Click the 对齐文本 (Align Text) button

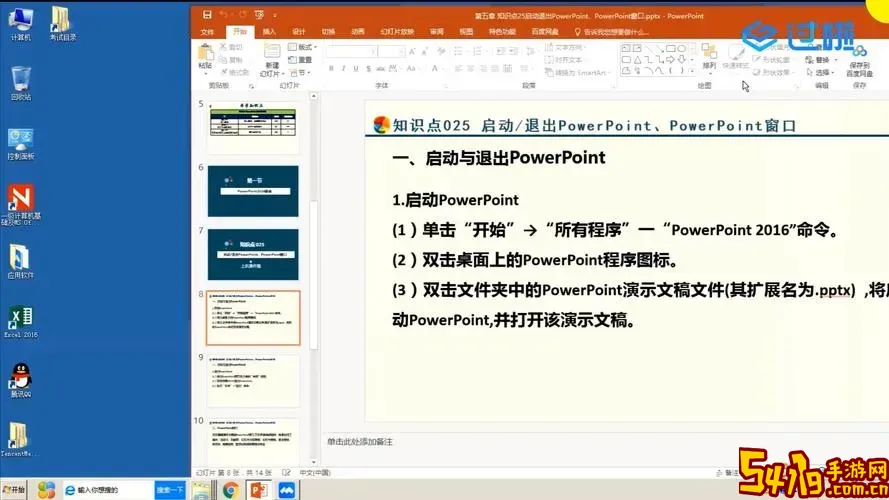click(564, 60)
